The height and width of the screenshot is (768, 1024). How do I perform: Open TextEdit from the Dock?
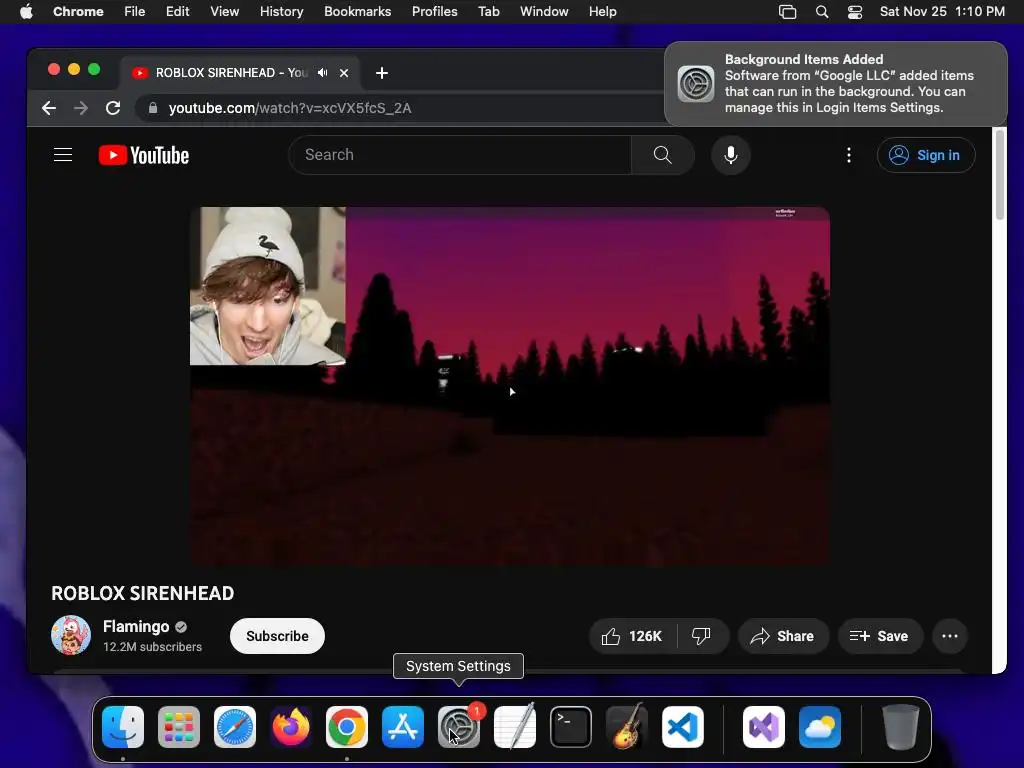515,727
